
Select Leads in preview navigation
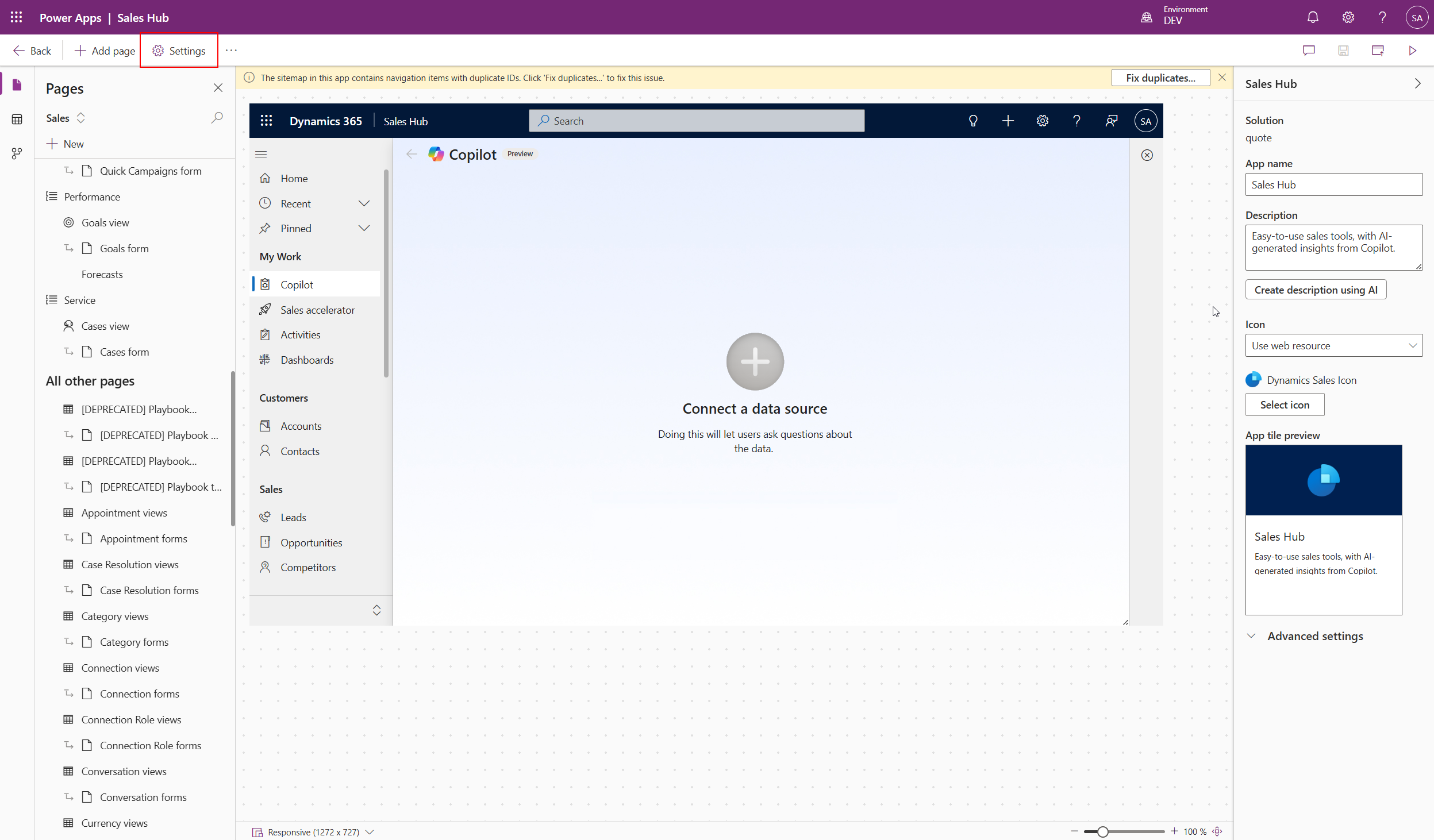point(316,517)
